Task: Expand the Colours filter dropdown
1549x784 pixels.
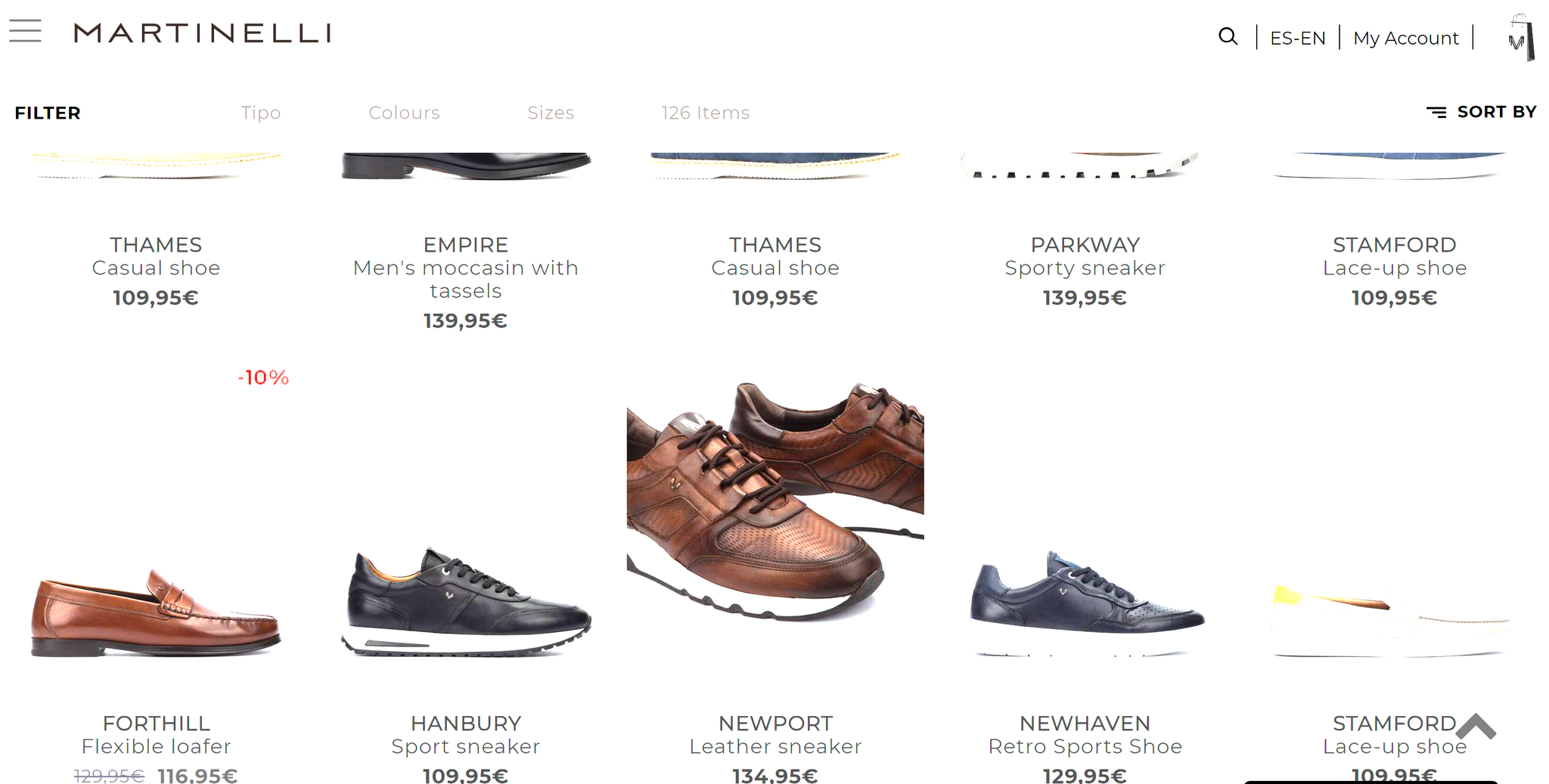Action: coord(404,113)
